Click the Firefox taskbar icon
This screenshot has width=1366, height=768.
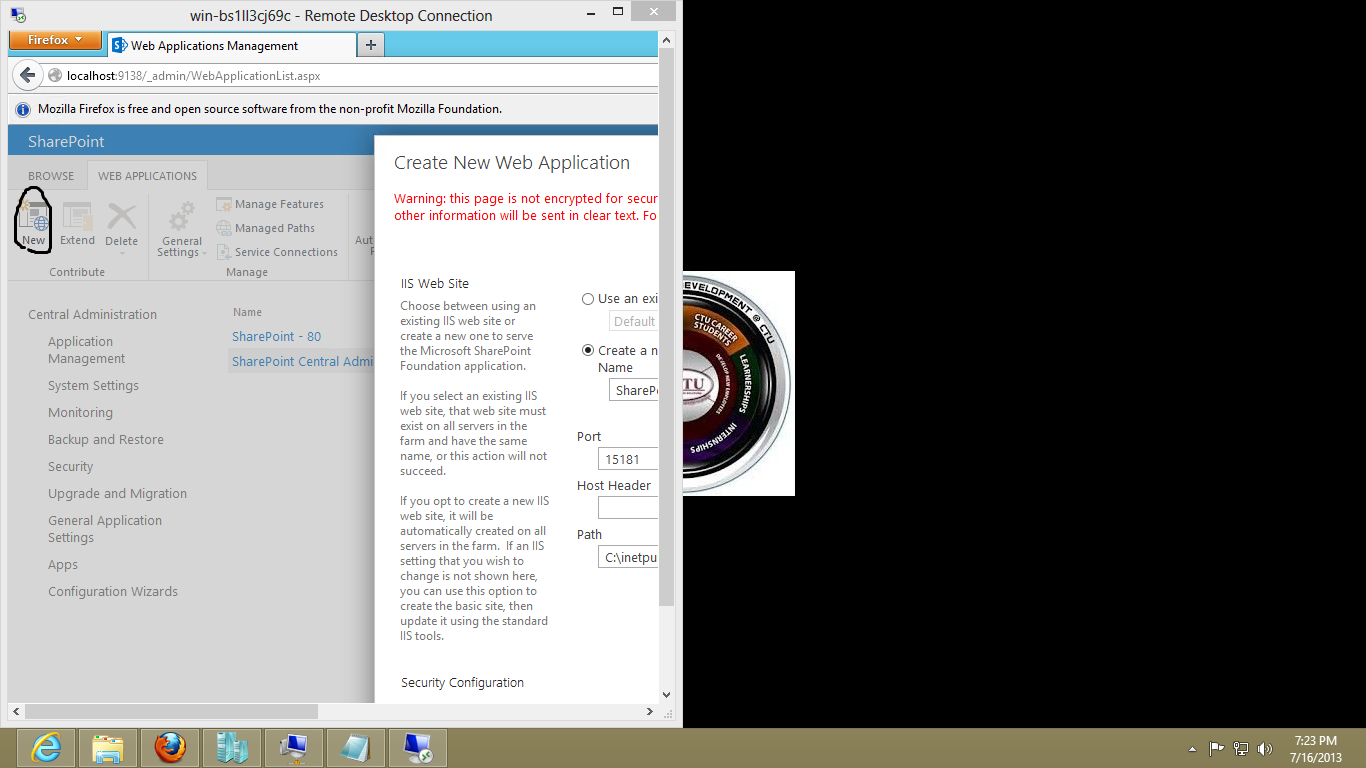(x=170, y=748)
